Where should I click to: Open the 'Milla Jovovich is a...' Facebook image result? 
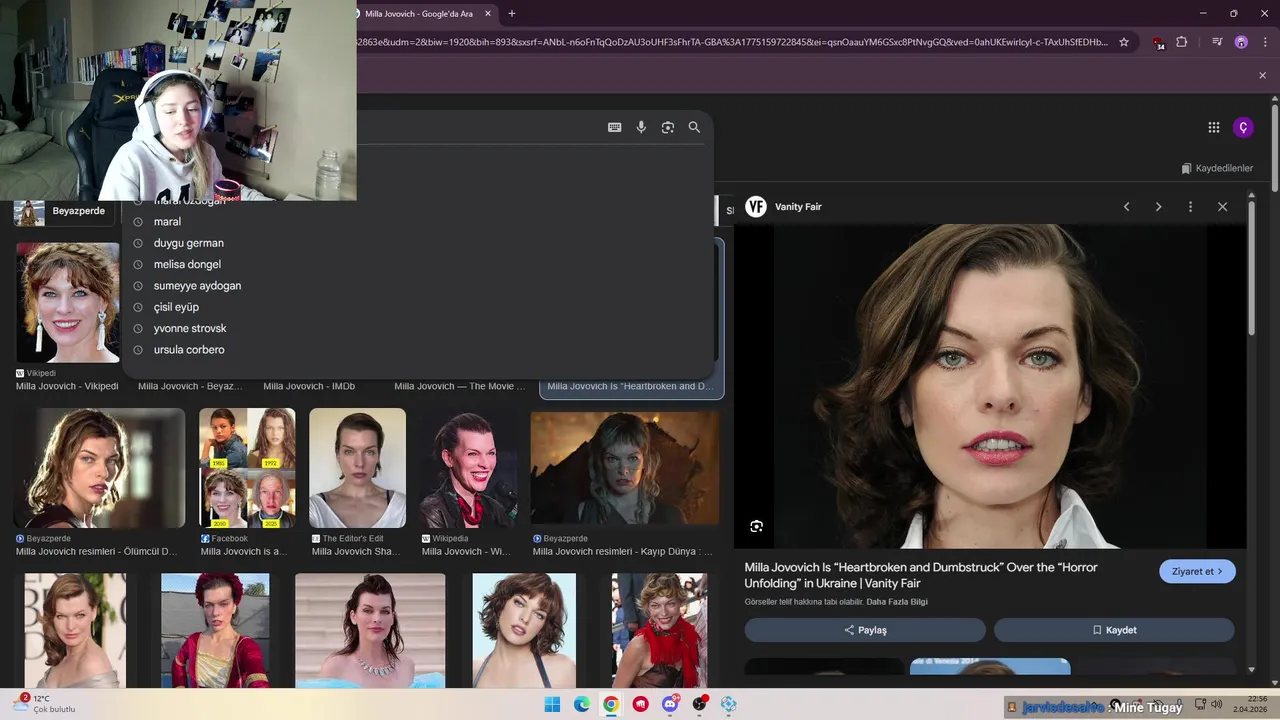(x=247, y=468)
